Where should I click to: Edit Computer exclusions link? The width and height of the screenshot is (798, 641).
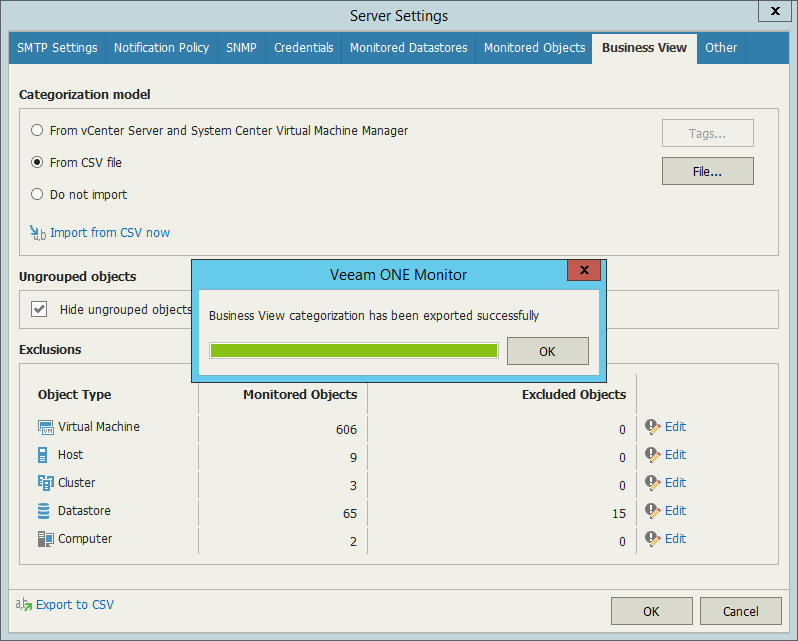(x=675, y=539)
